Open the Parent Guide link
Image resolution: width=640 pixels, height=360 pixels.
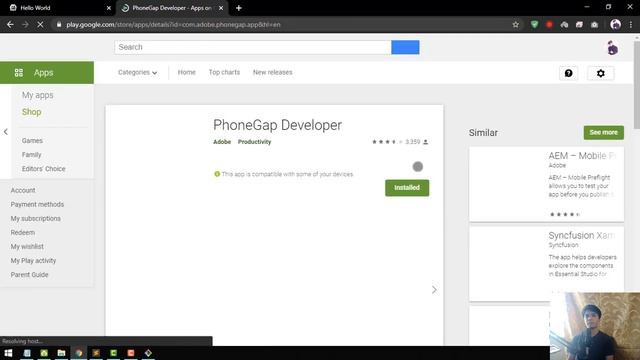[29, 275]
